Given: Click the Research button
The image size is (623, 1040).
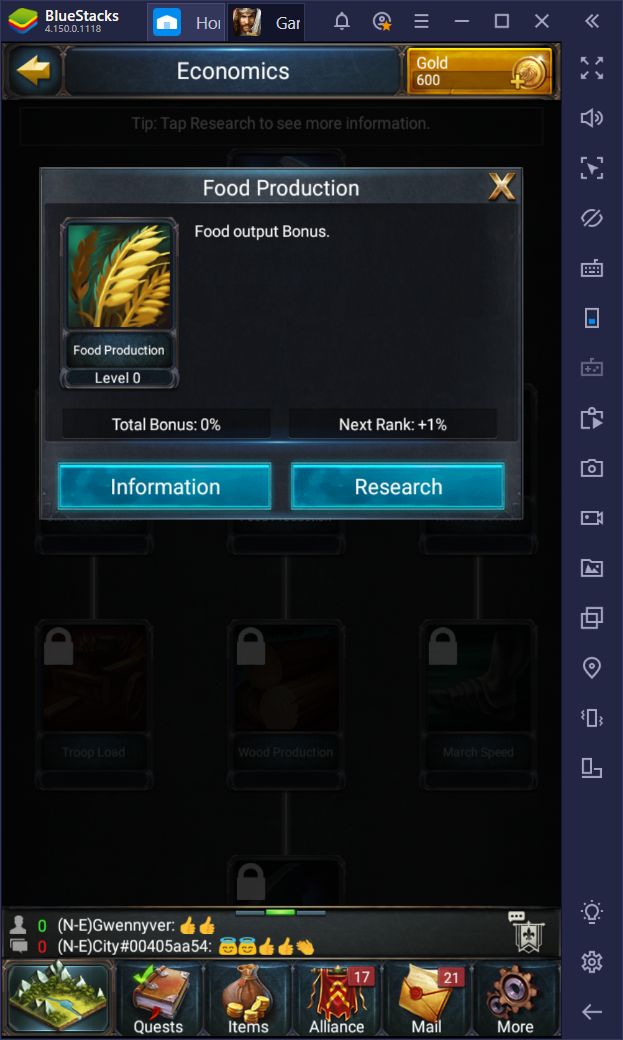Looking at the screenshot, I should (398, 486).
